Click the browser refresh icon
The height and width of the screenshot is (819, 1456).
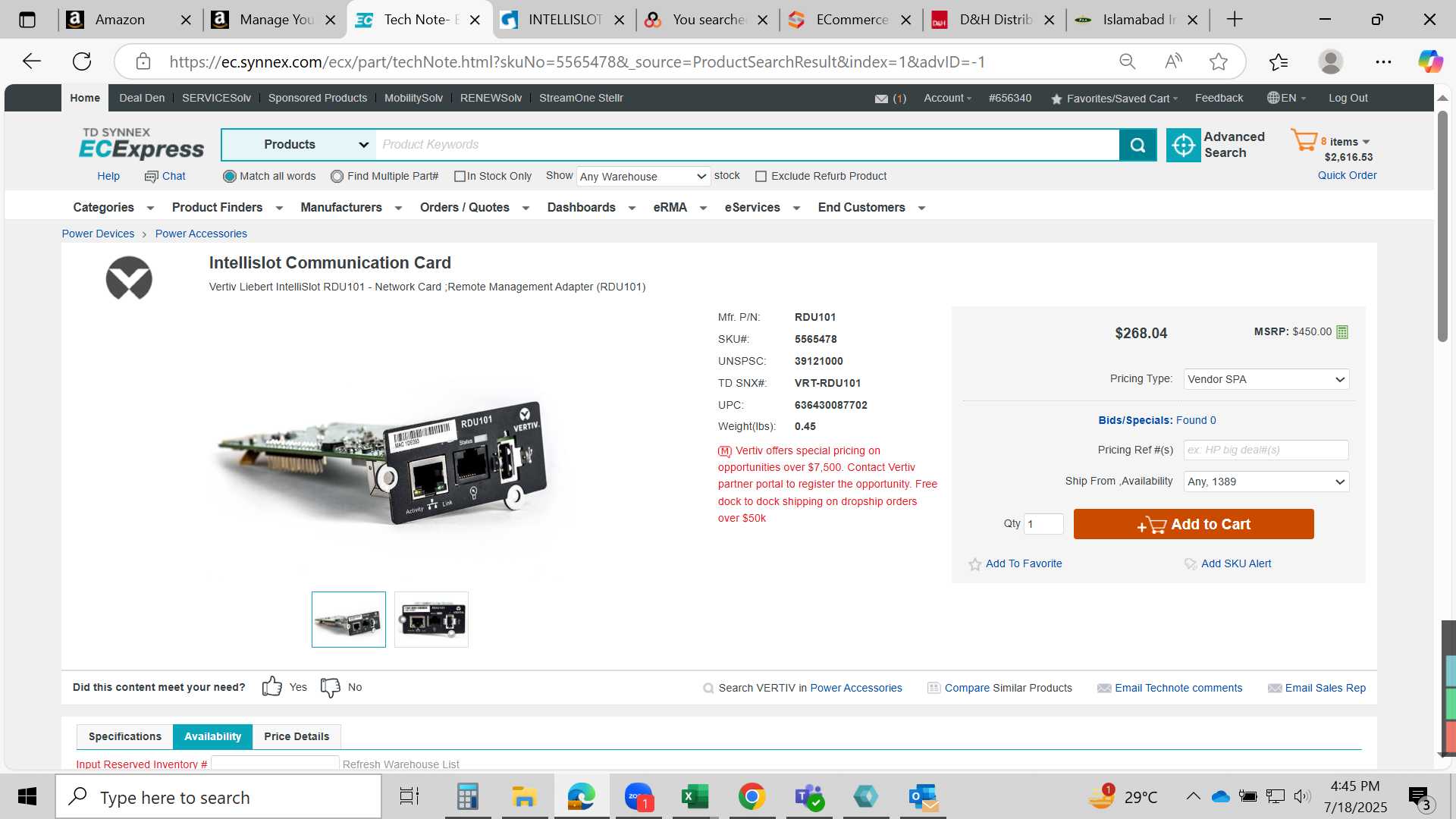coord(82,61)
